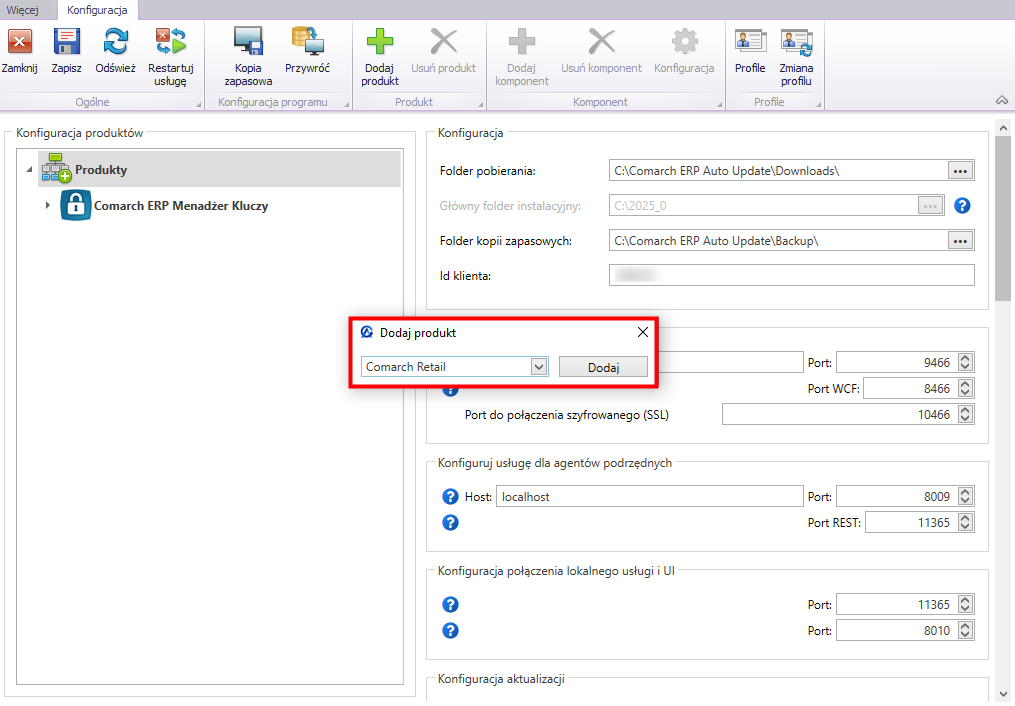Restart the service with Restartuj usługę
This screenshot has height=706, width=1015.
tap(170, 42)
